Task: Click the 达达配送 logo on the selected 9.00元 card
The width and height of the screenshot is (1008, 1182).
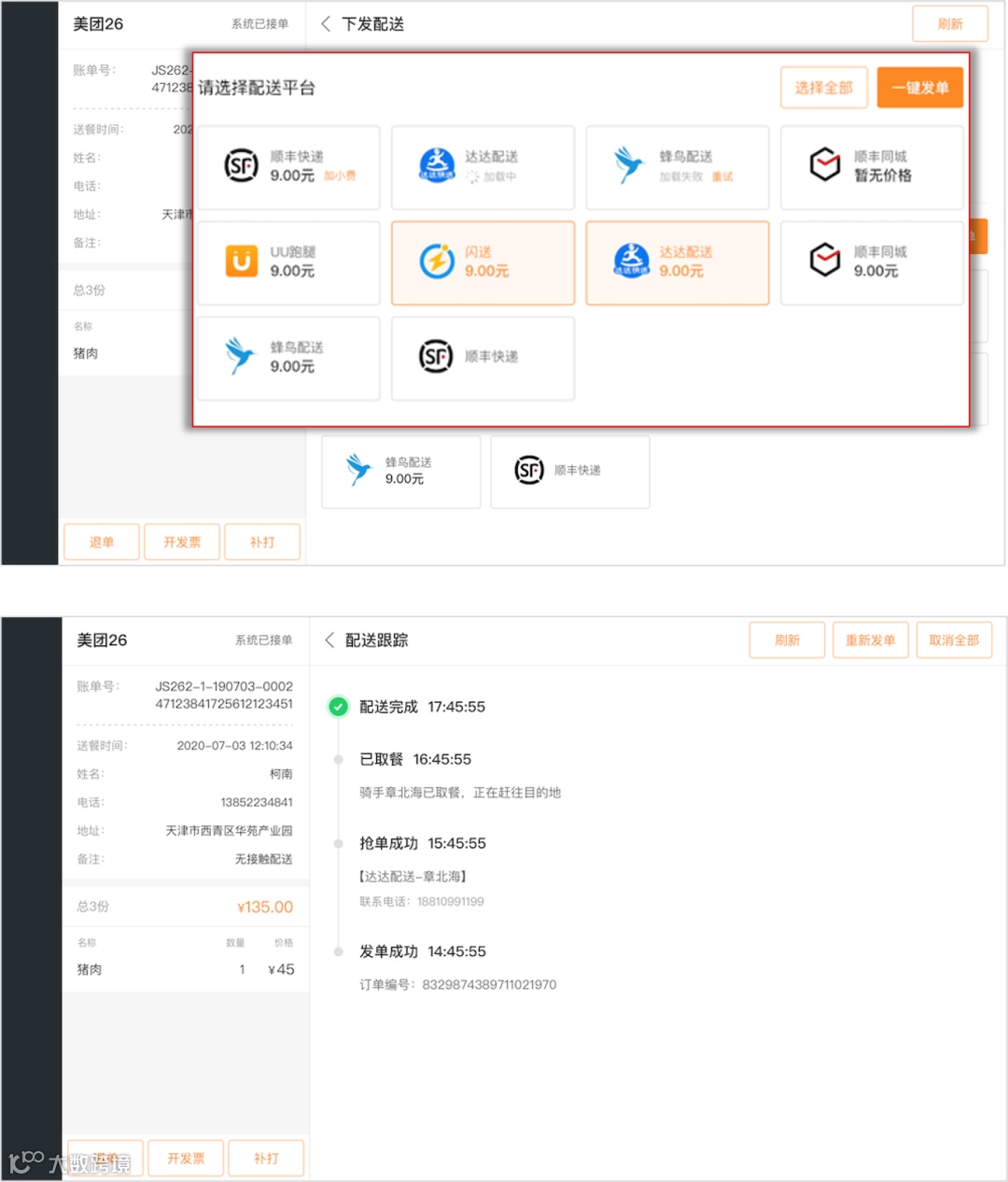Action: 631,261
